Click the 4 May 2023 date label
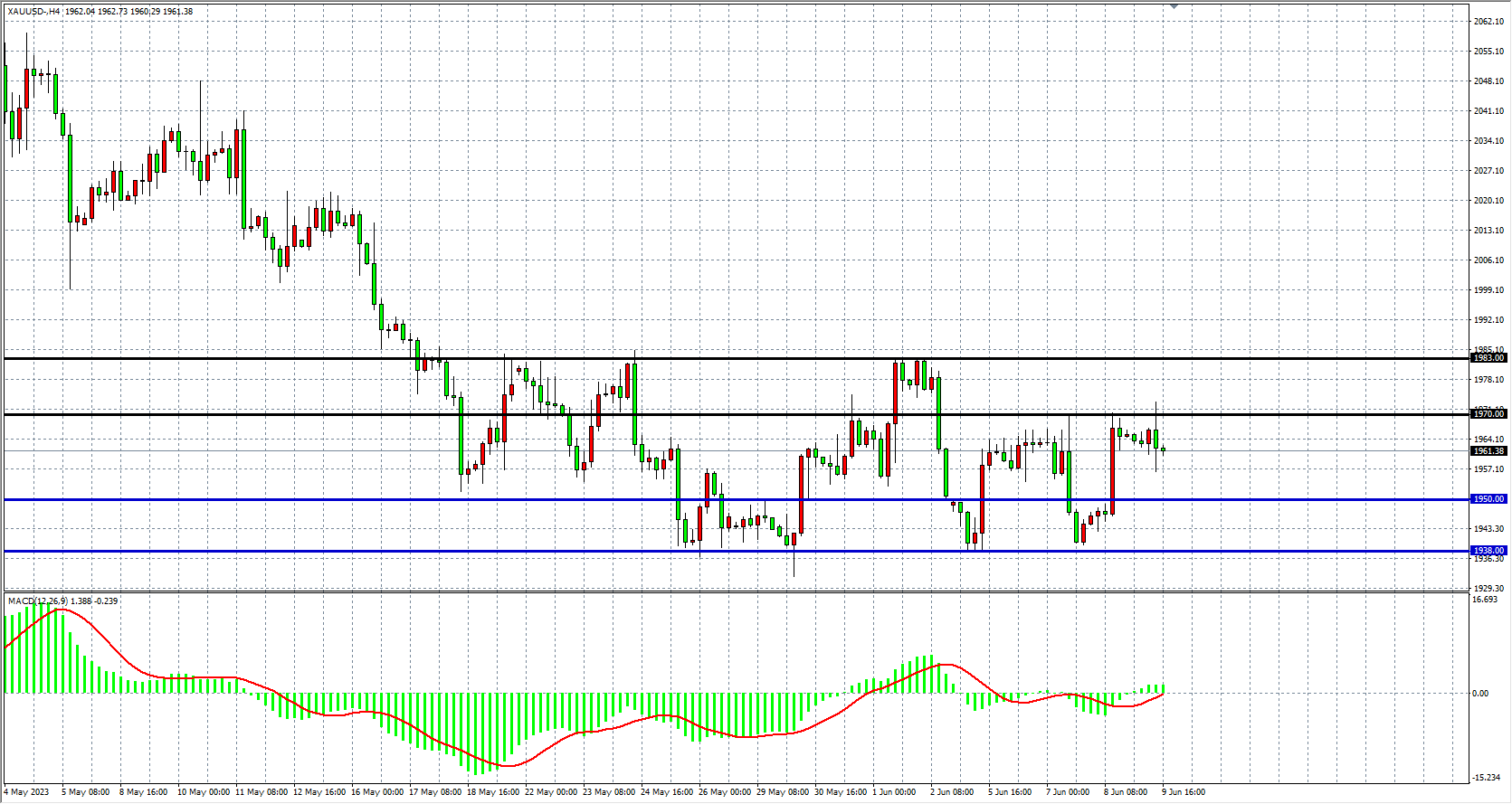The width and height of the screenshot is (1512, 804). (x=27, y=792)
